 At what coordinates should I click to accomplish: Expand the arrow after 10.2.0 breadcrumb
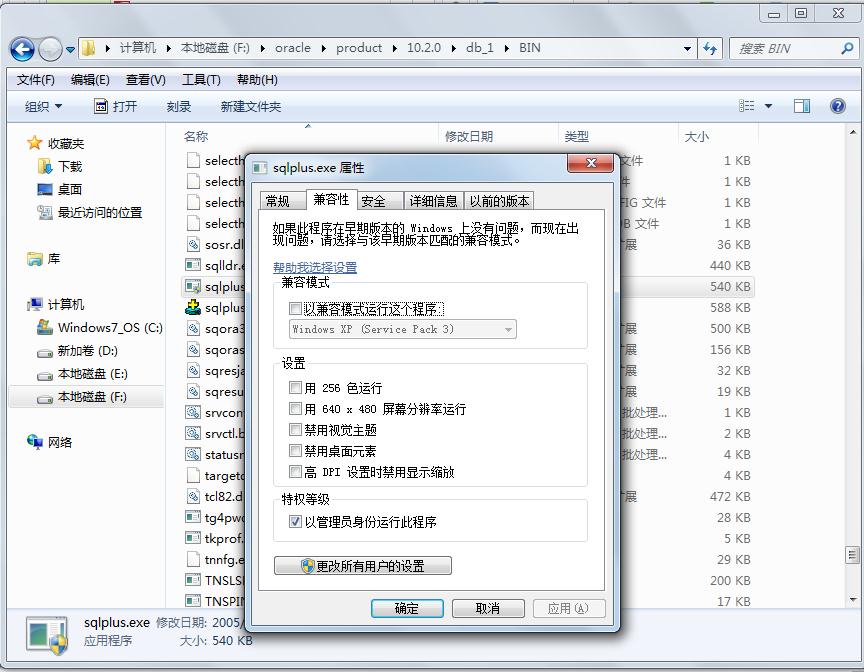tap(453, 48)
